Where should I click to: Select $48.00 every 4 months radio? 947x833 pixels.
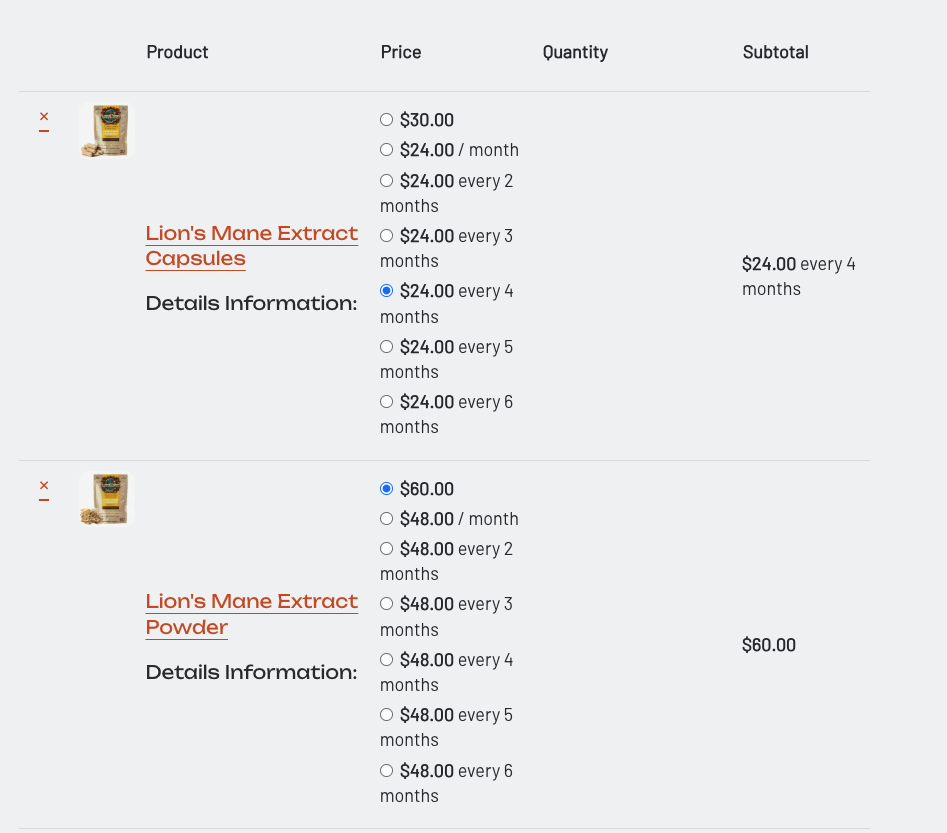(x=387, y=660)
